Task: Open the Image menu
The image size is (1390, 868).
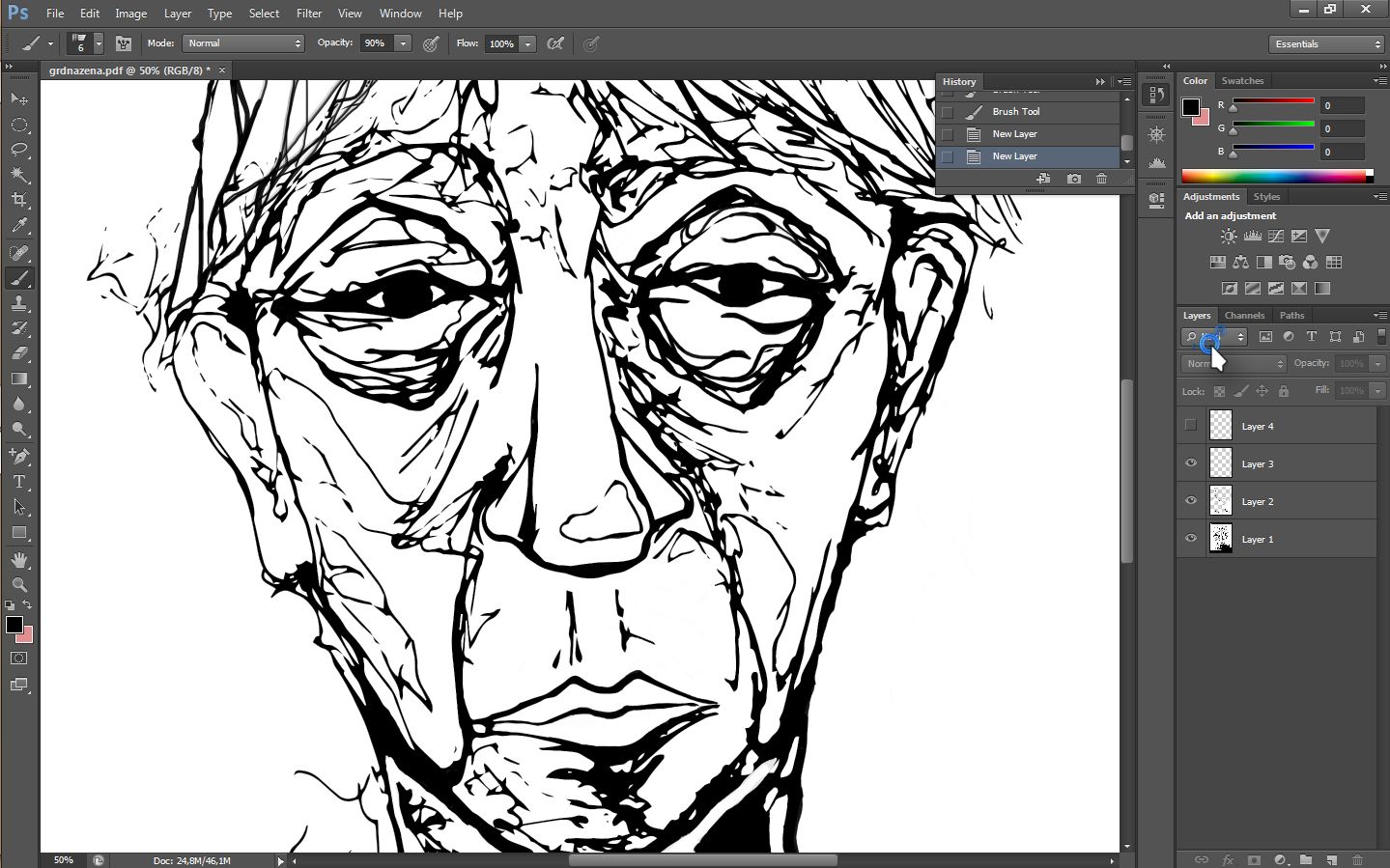Action: pos(131,14)
